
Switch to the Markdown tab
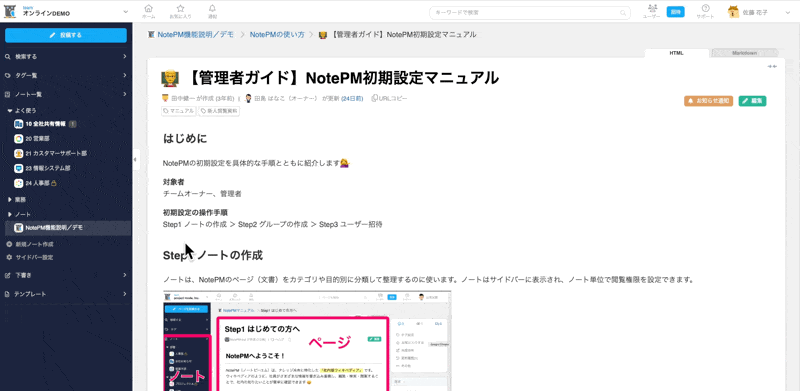pyautogui.click(x=744, y=53)
